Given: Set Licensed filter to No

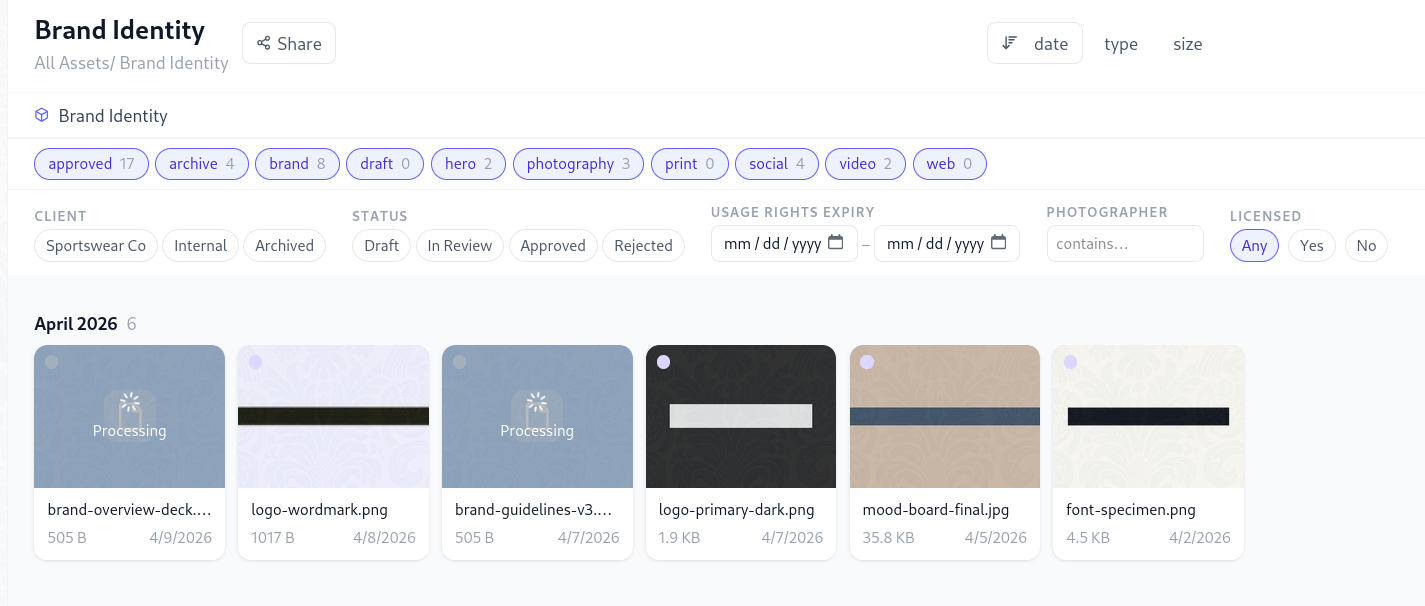Looking at the screenshot, I should [x=1366, y=245].
